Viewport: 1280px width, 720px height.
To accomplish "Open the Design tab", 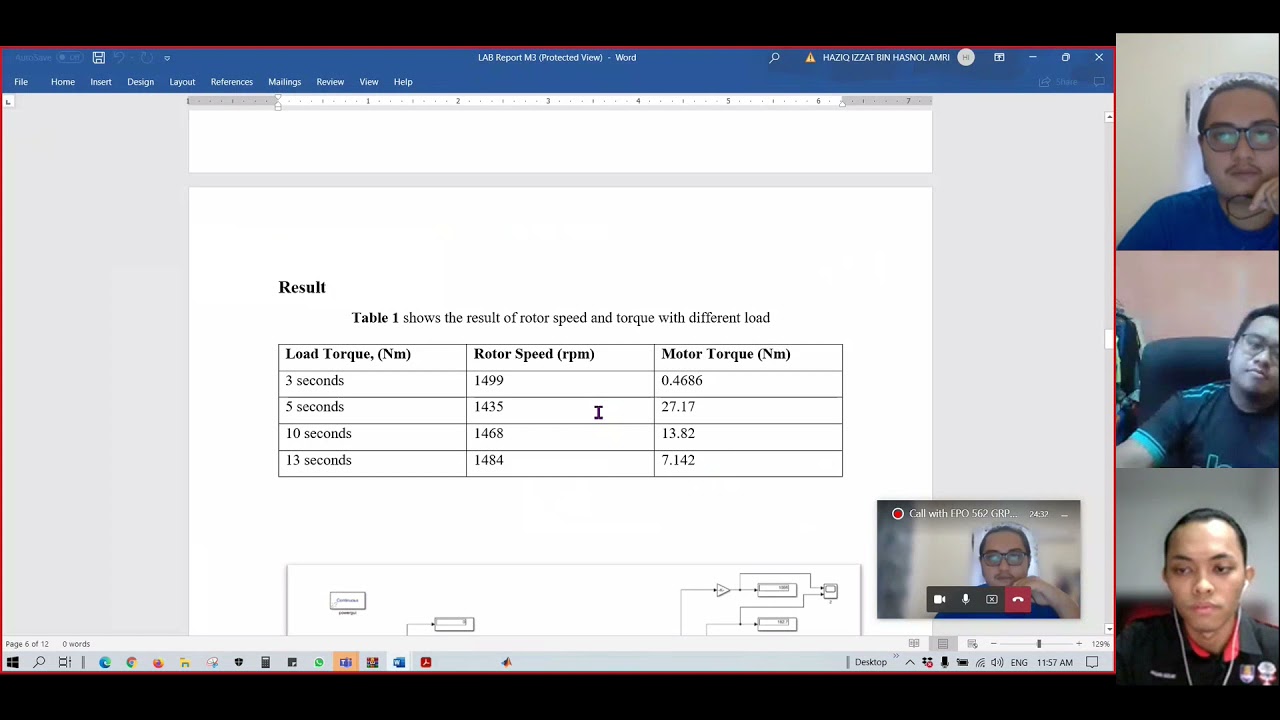I will [140, 82].
